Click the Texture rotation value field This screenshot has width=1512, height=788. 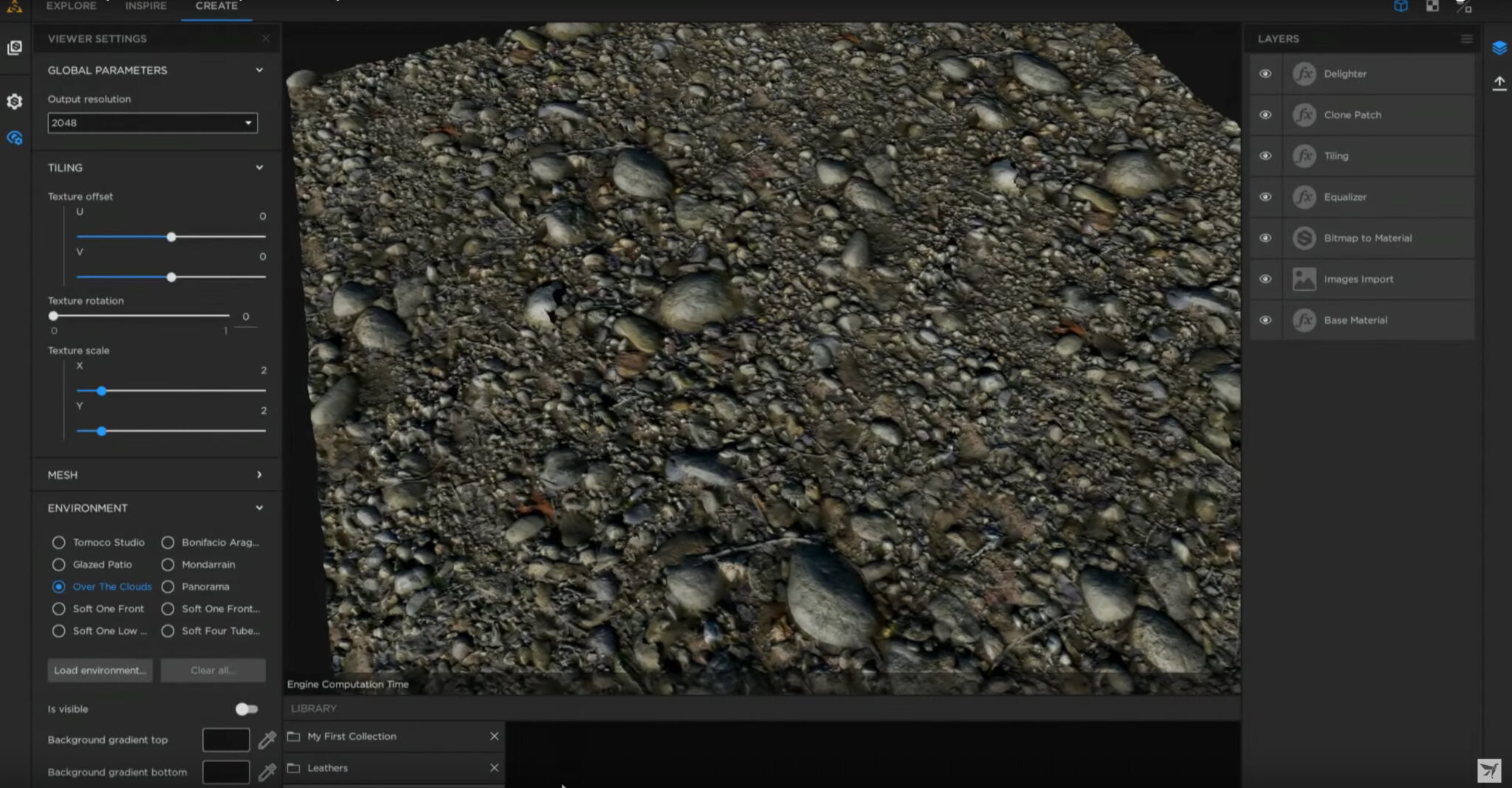pyautogui.click(x=246, y=317)
